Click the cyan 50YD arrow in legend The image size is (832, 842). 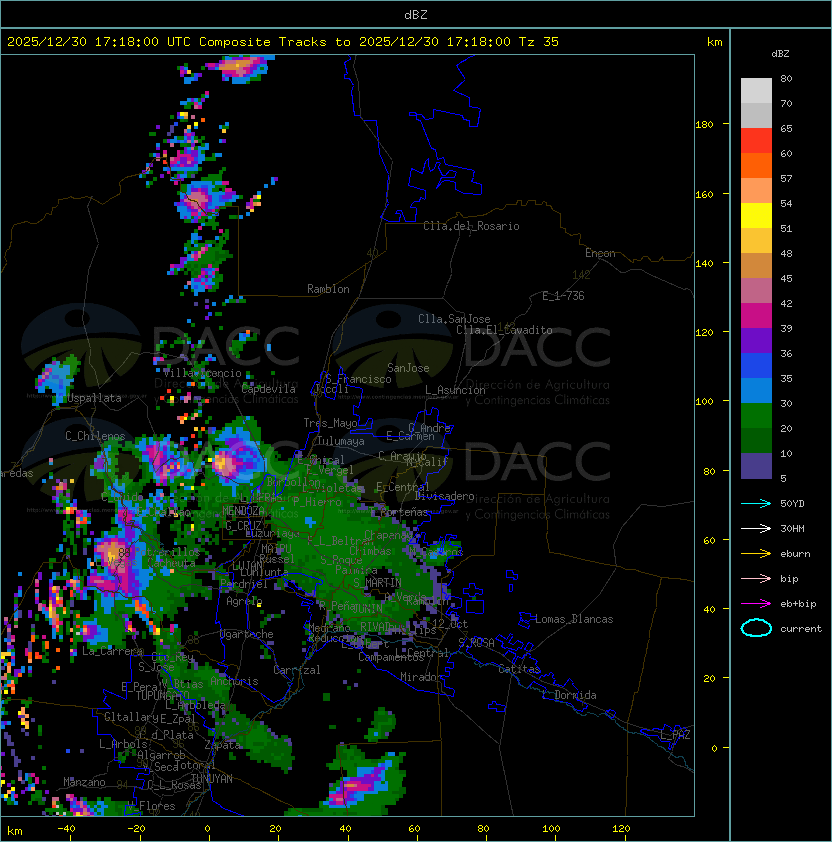point(756,503)
